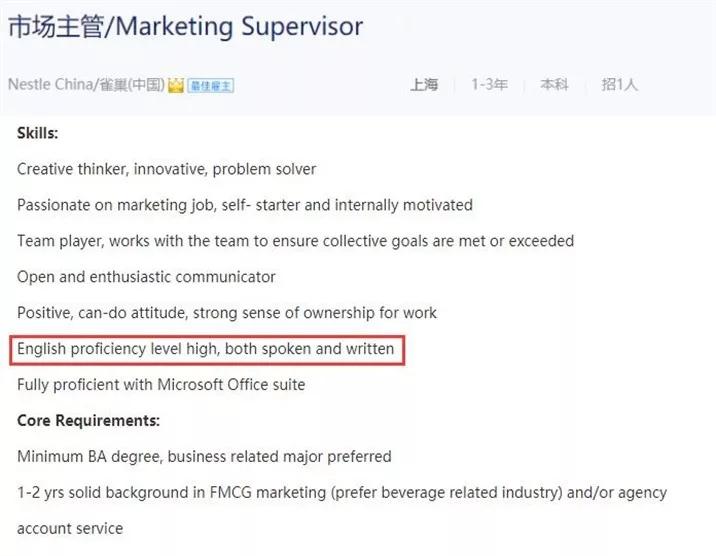
Task: Click the "Passionate on marketing job" line
Action: coord(244,205)
